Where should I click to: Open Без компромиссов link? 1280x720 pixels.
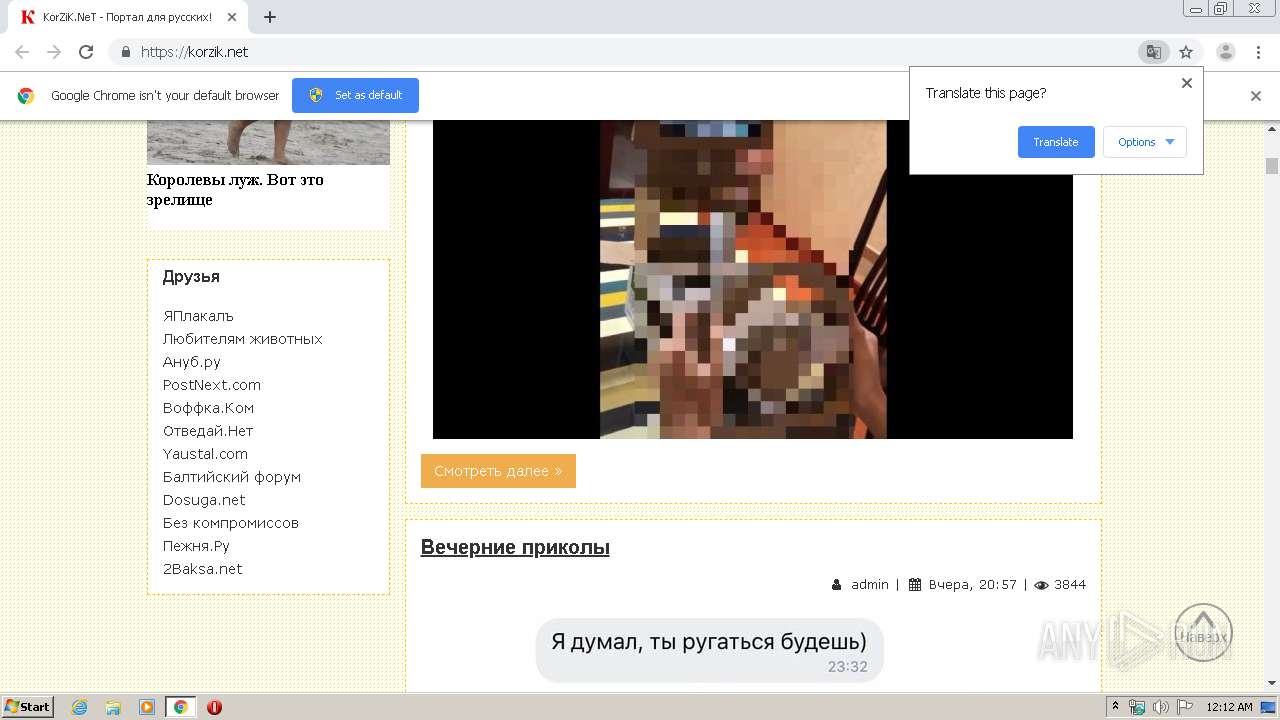pos(231,523)
